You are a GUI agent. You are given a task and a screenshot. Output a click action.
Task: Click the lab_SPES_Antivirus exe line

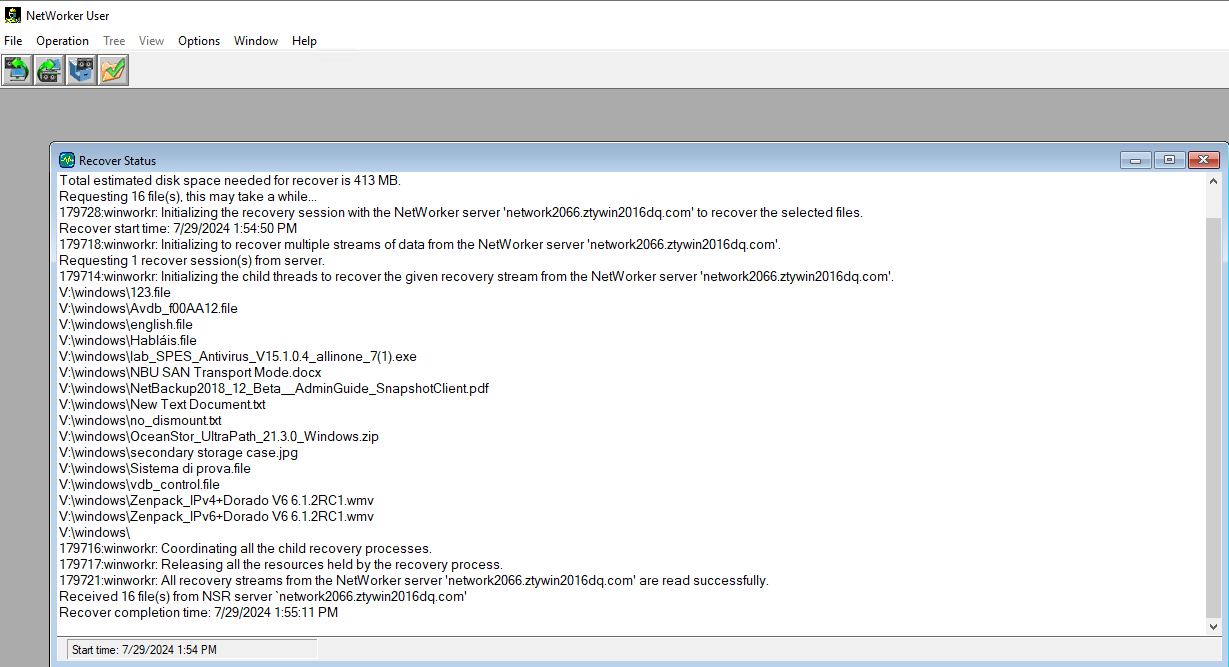click(x=238, y=357)
